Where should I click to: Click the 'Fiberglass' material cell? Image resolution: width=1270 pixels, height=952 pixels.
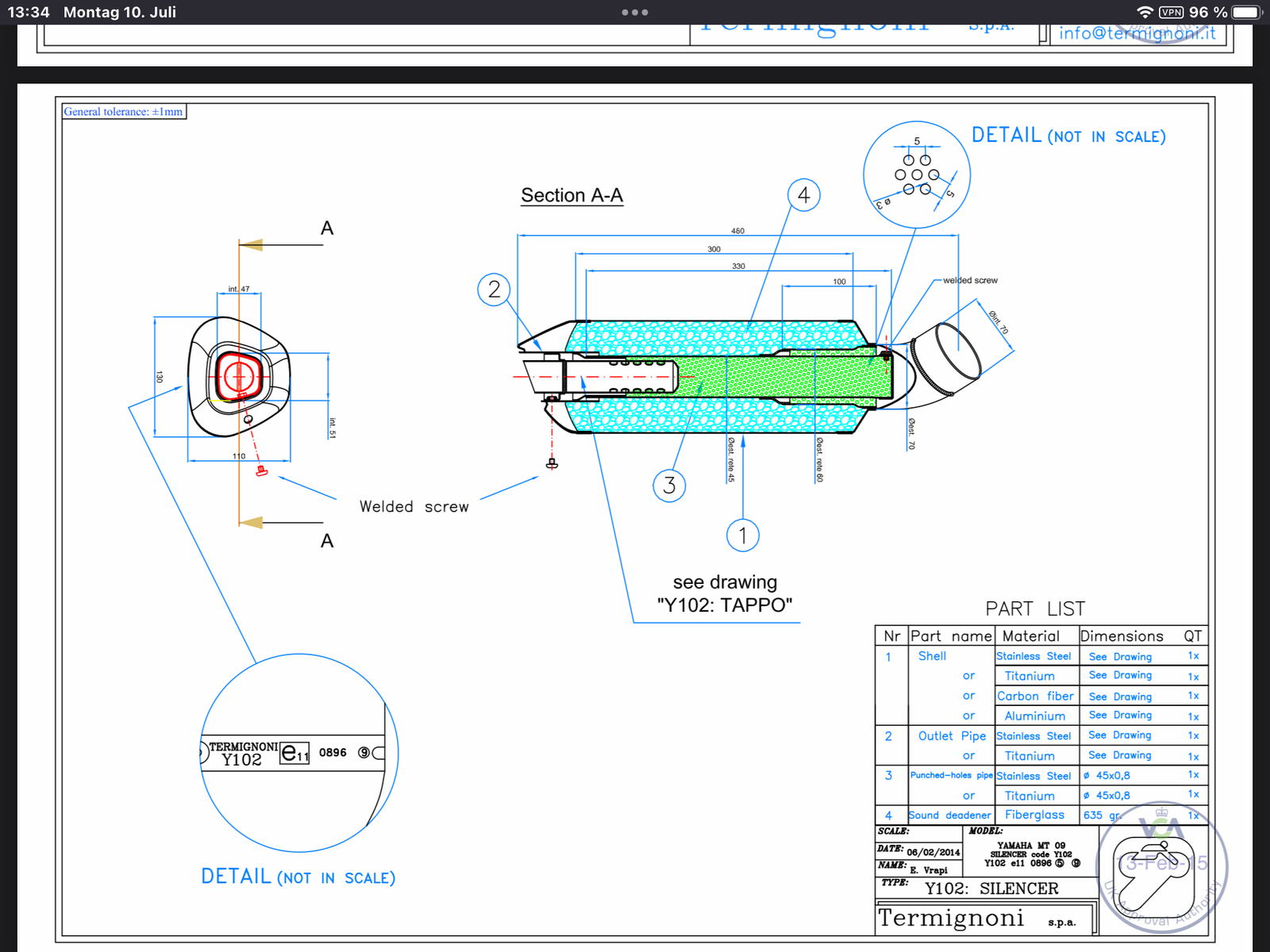pyautogui.click(x=1034, y=815)
